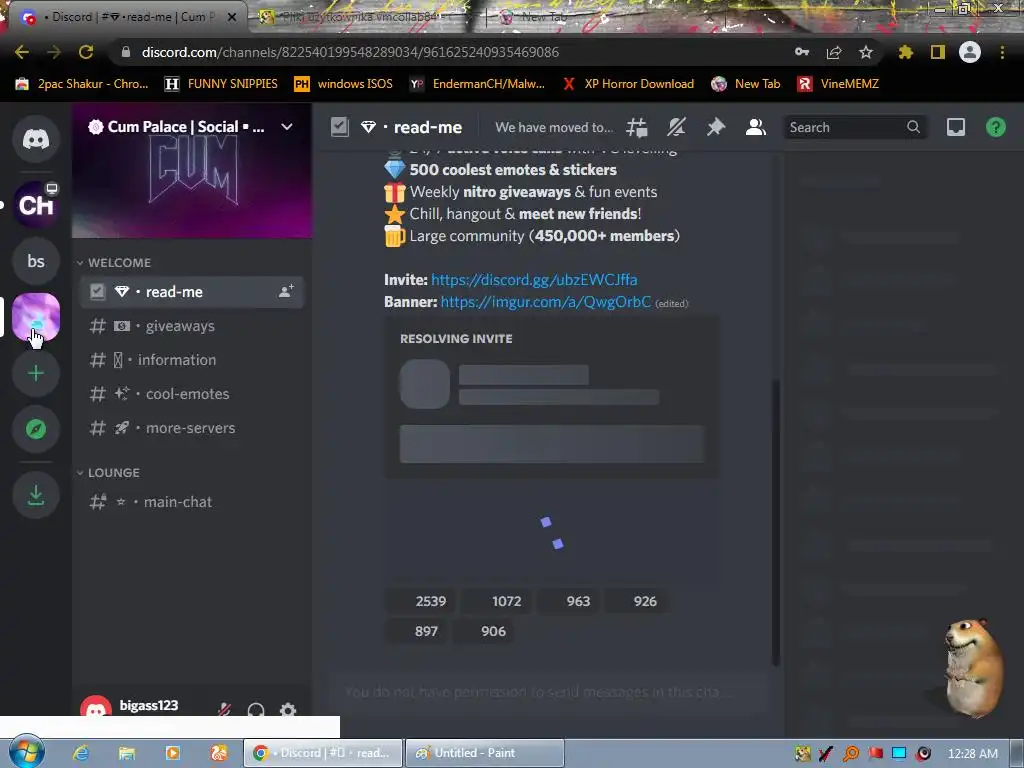Download apps arrow icon in sidebar
The image size is (1024, 768).
pyautogui.click(x=36, y=495)
